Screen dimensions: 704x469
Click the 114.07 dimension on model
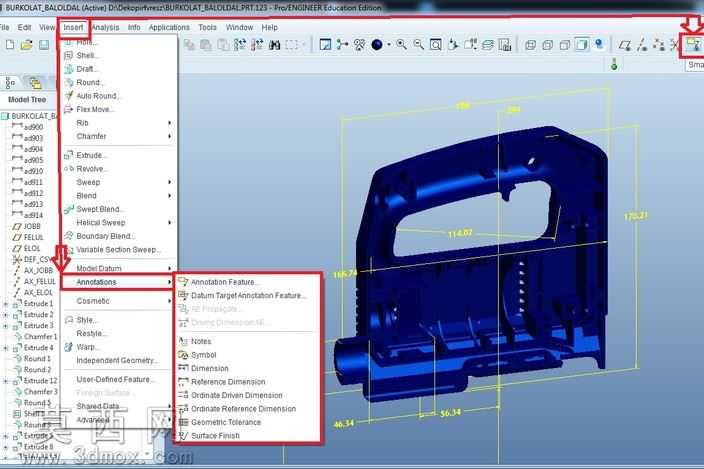[x=460, y=234]
